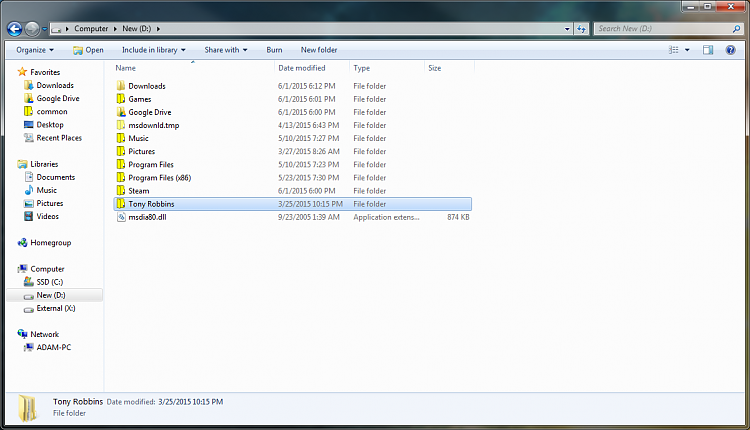
Task: Click the date 9/23/2005 1:39 AM
Action: [x=309, y=217]
